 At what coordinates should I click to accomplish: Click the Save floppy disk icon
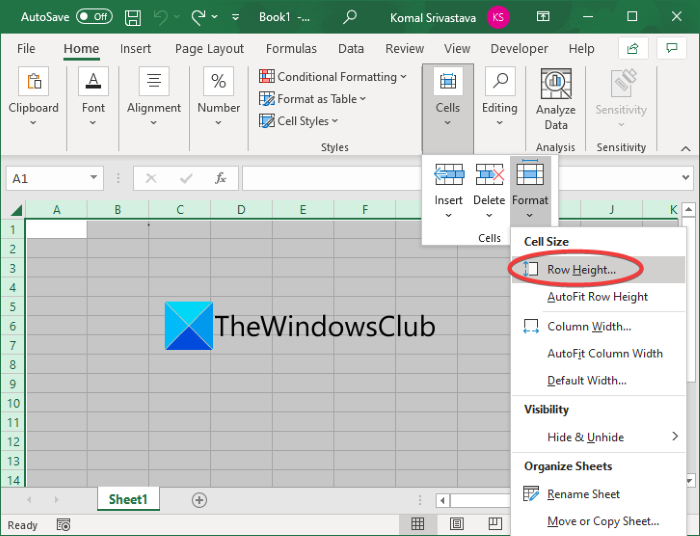[x=133, y=17]
